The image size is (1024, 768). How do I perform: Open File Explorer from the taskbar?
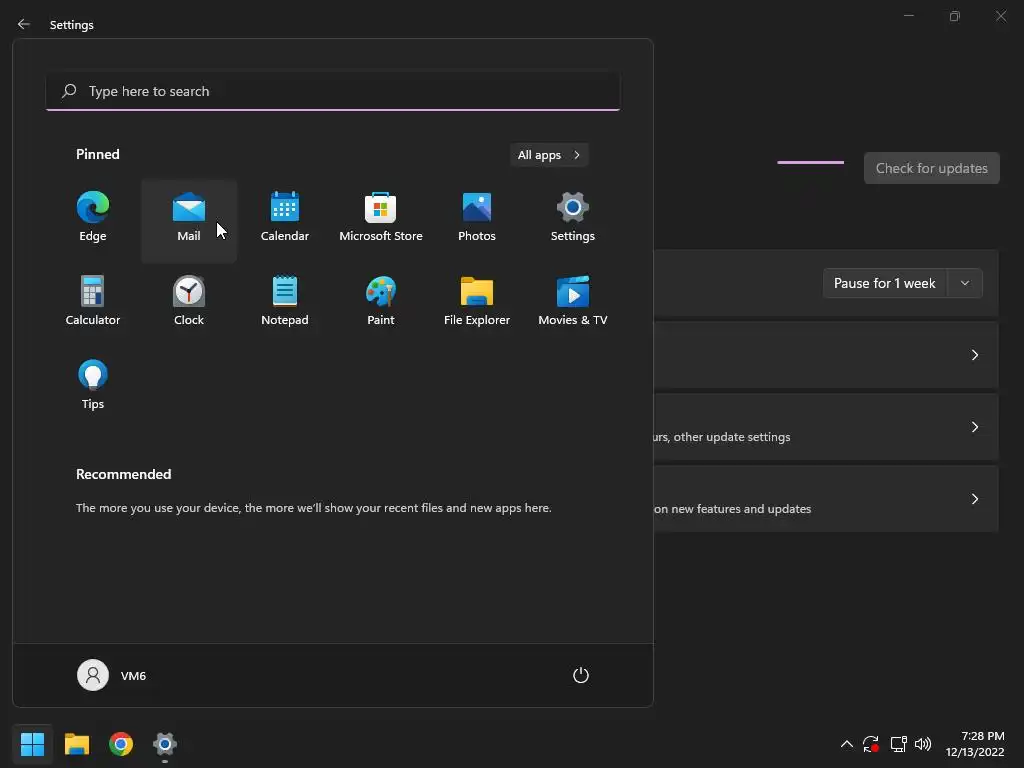pyautogui.click(x=76, y=744)
